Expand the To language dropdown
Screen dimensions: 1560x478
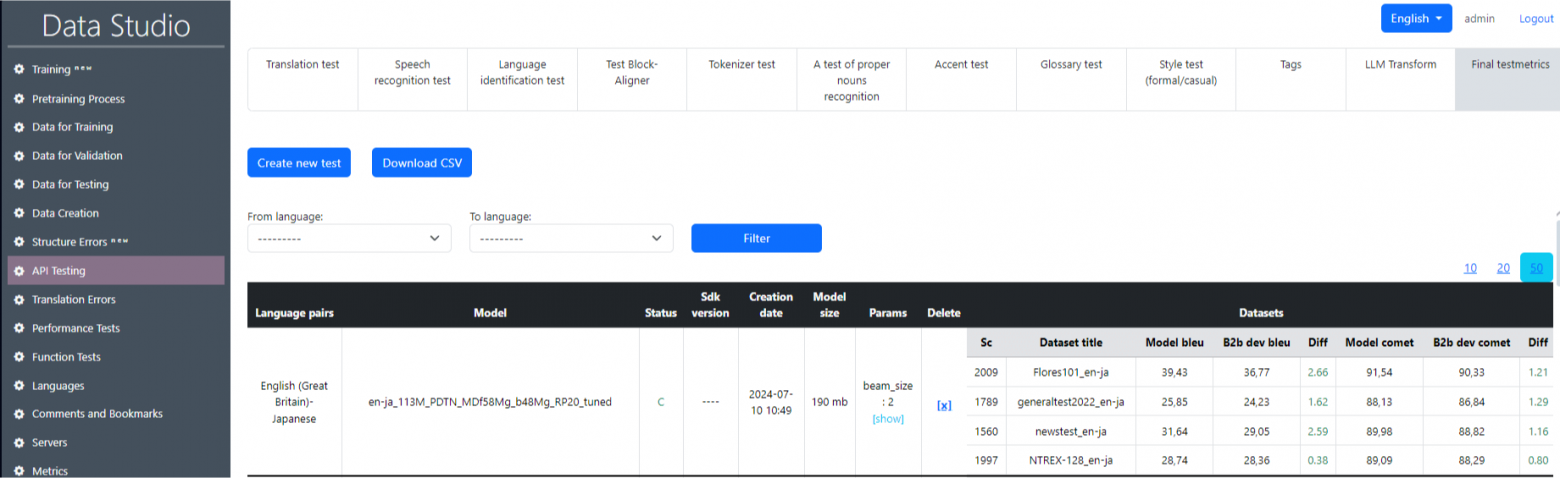click(x=571, y=238)
